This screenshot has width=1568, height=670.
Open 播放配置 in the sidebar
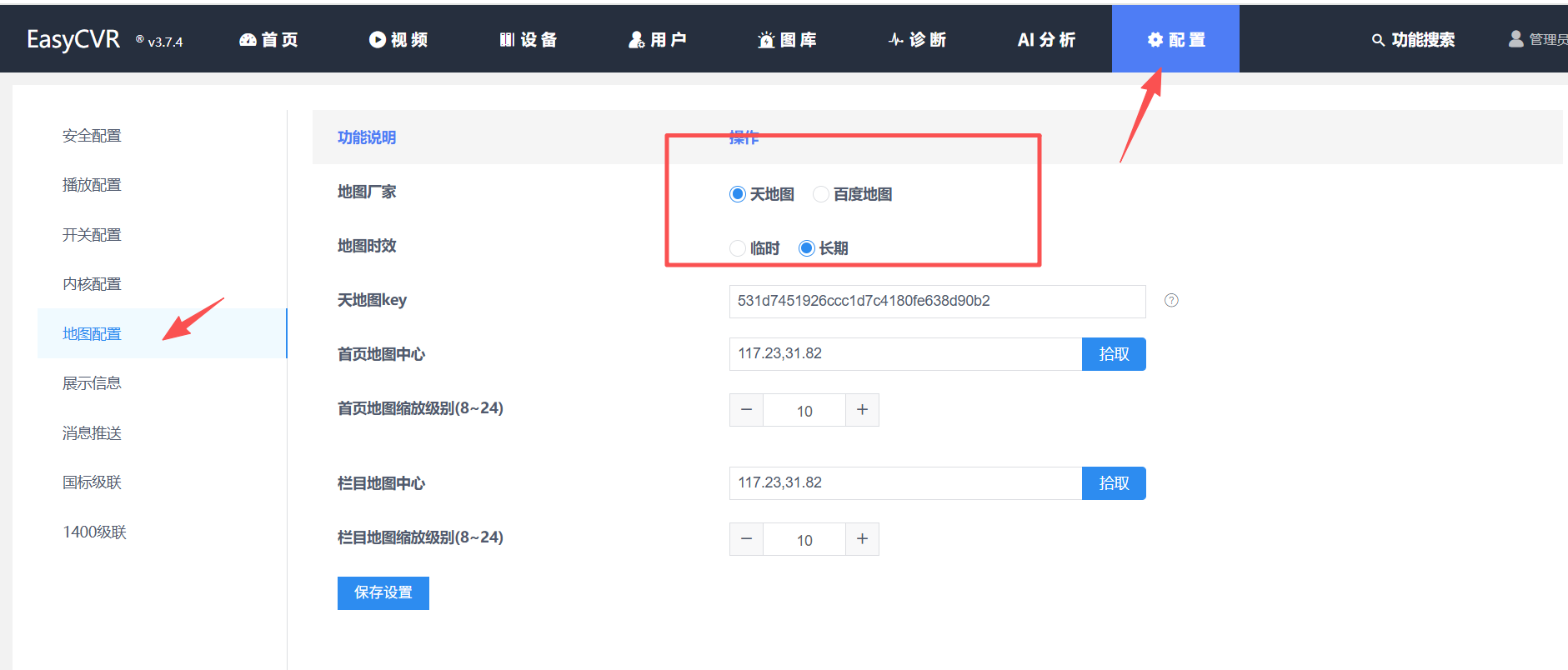click(92, 185)
